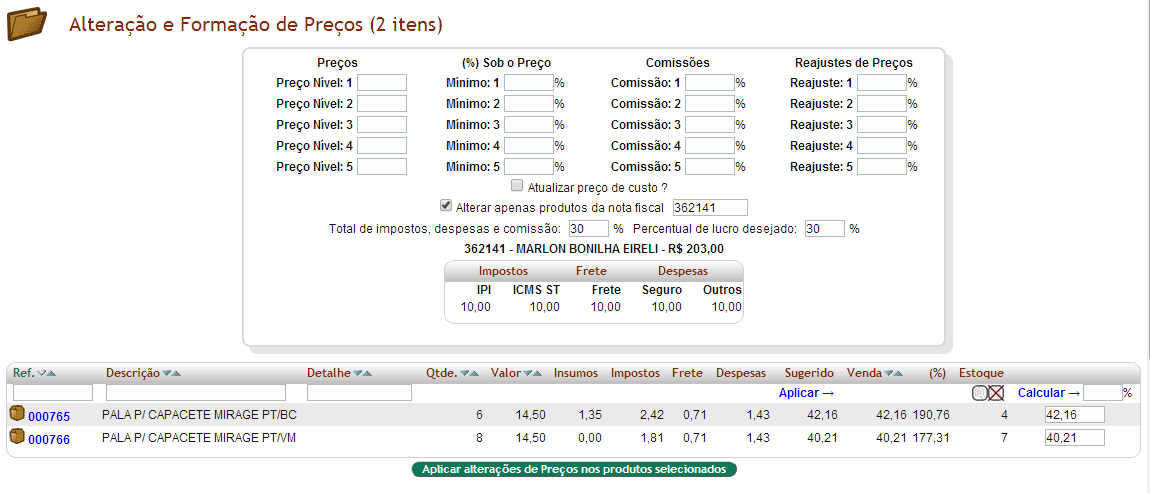
Task: Click the Preço Nível: 1 input field
Action: (x=382, y=83)
